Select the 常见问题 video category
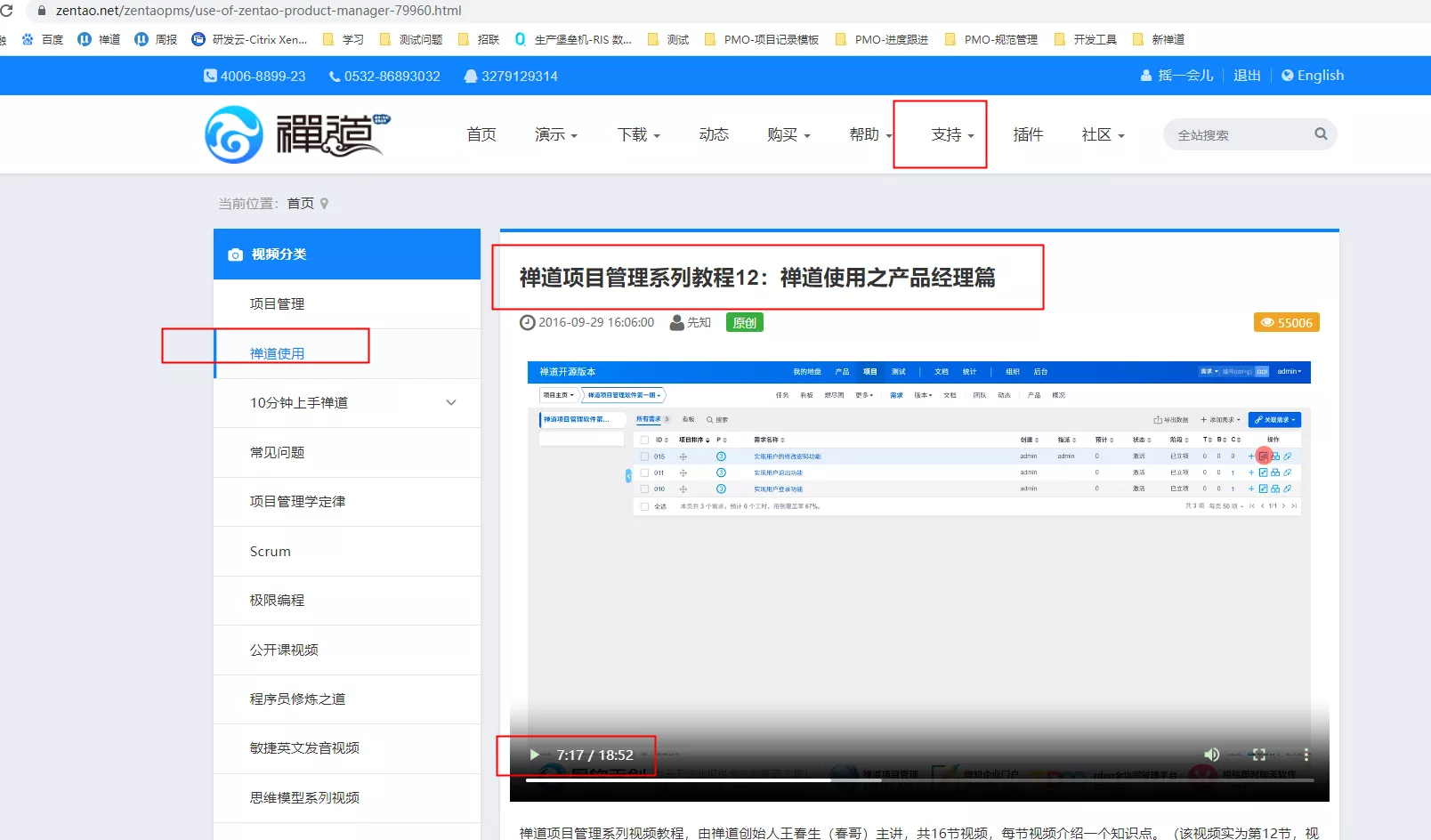 click(347, 452)
